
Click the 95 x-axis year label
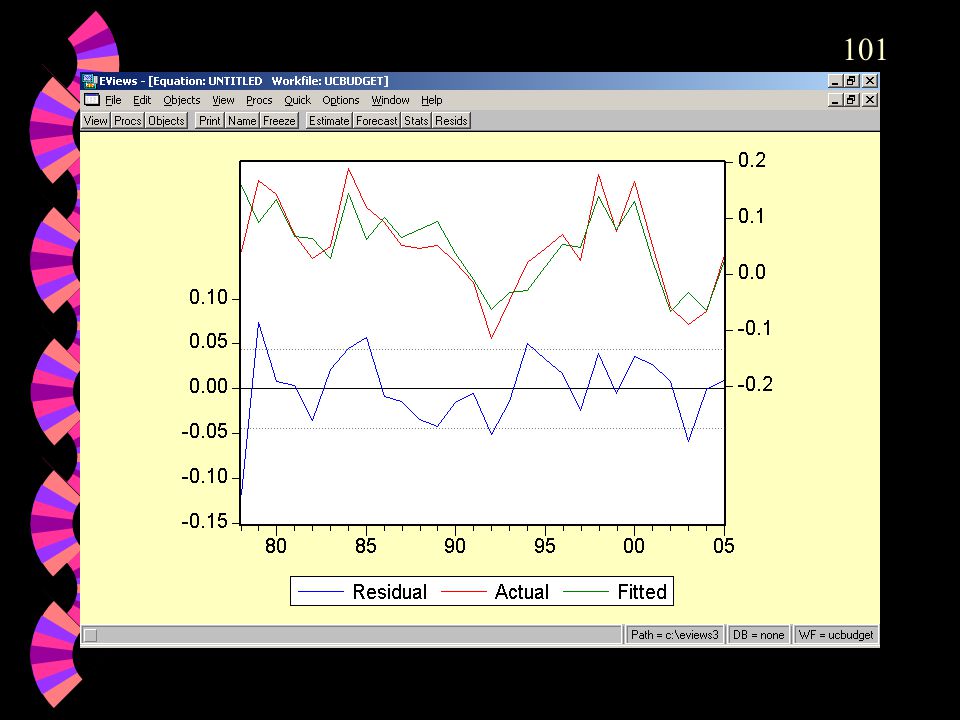point(544,546)
